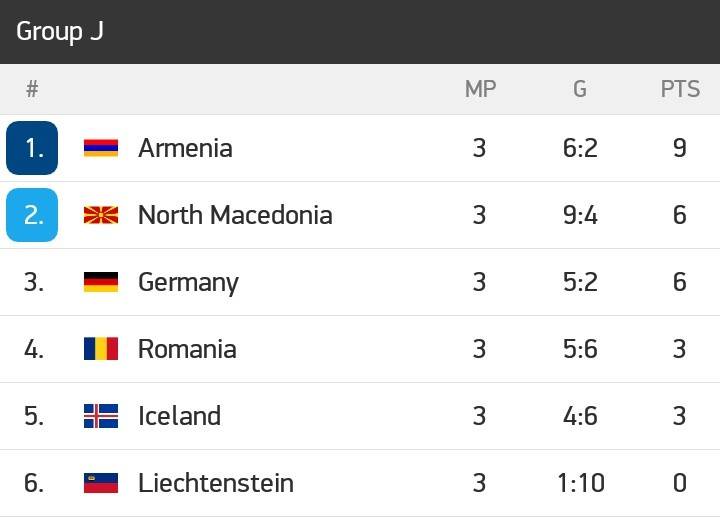Open the Liechtenstein team page
This screenshot has height=517, width=720.
(x=216, y=483)
